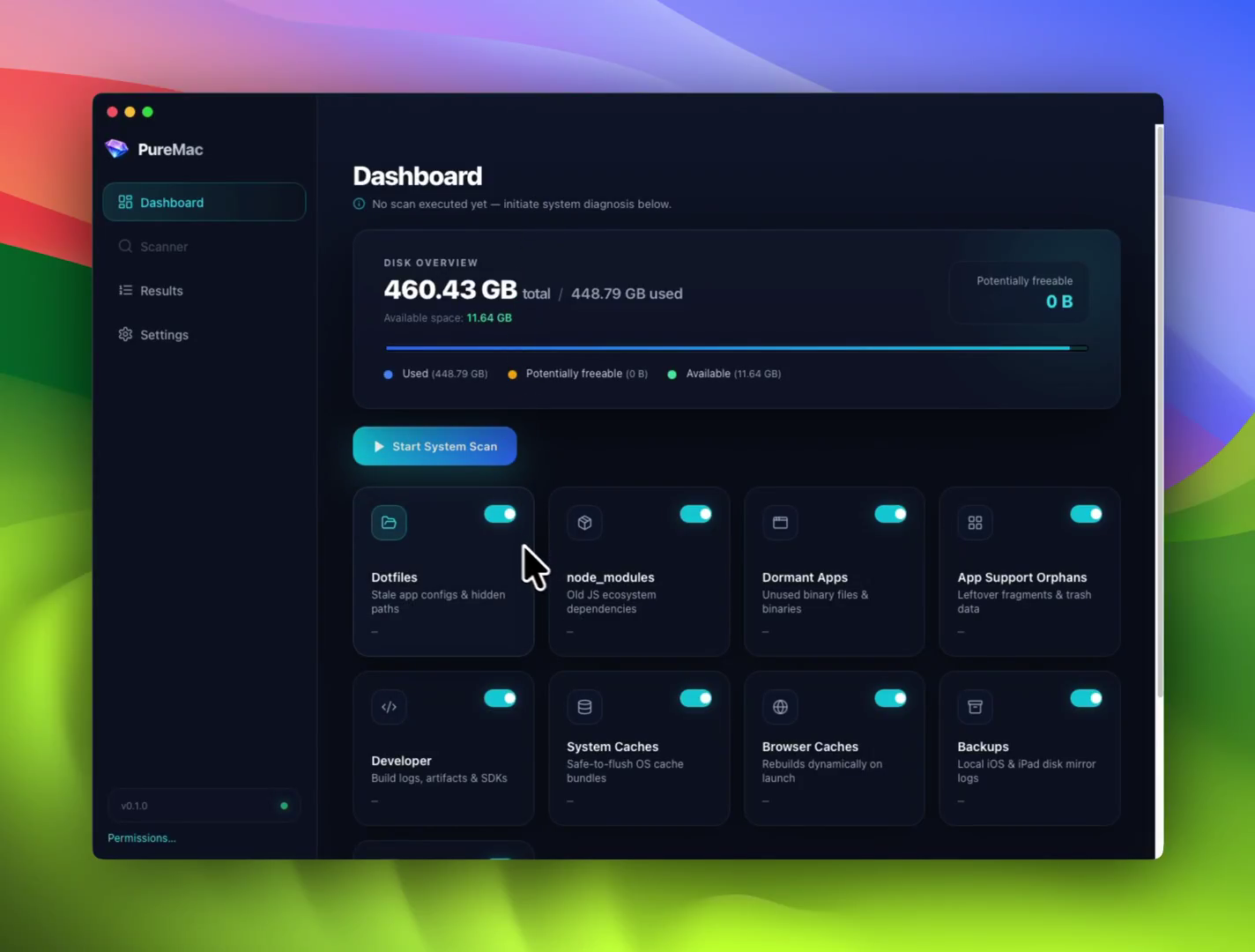Click the PureMac gem logo icon
This screenshot has width=1255, height=952.
click(x=116, y=148)
